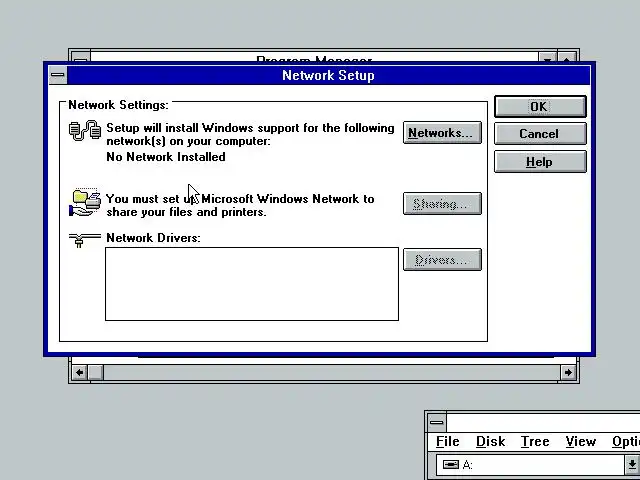Click the file and printer sharing hand icon

pyautogui.click(x=85, y=202)
